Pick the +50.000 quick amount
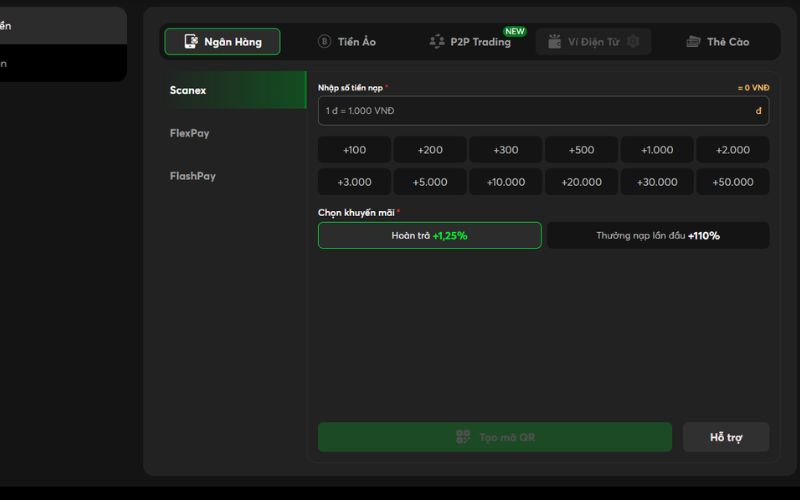This screenshot has width=800, height=500. tap(733, 182)
